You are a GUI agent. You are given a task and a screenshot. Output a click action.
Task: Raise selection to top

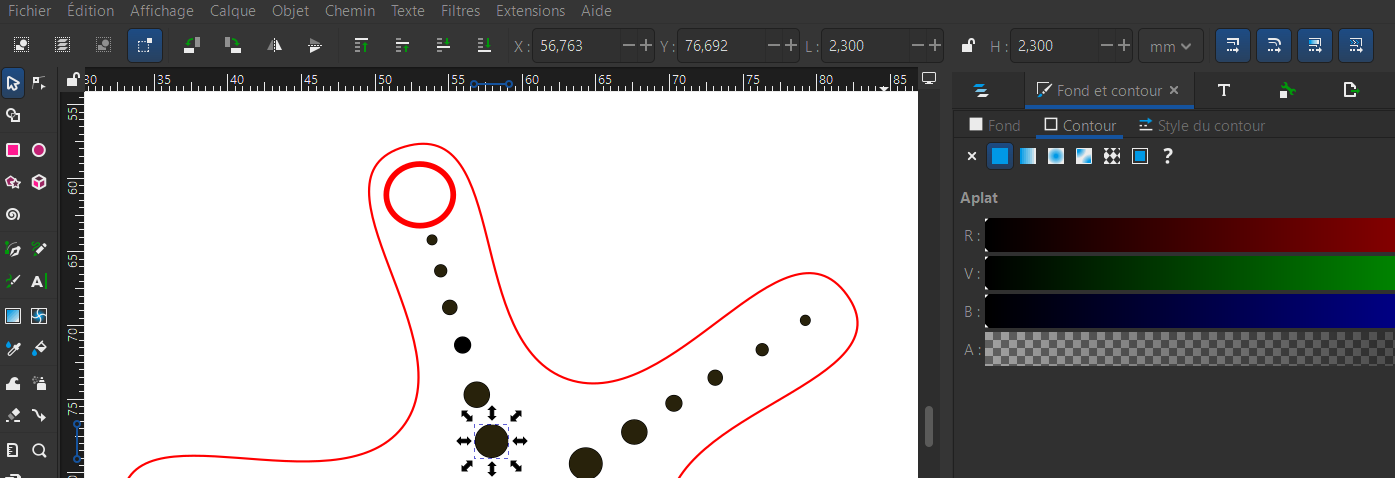(x=362, y=45)
